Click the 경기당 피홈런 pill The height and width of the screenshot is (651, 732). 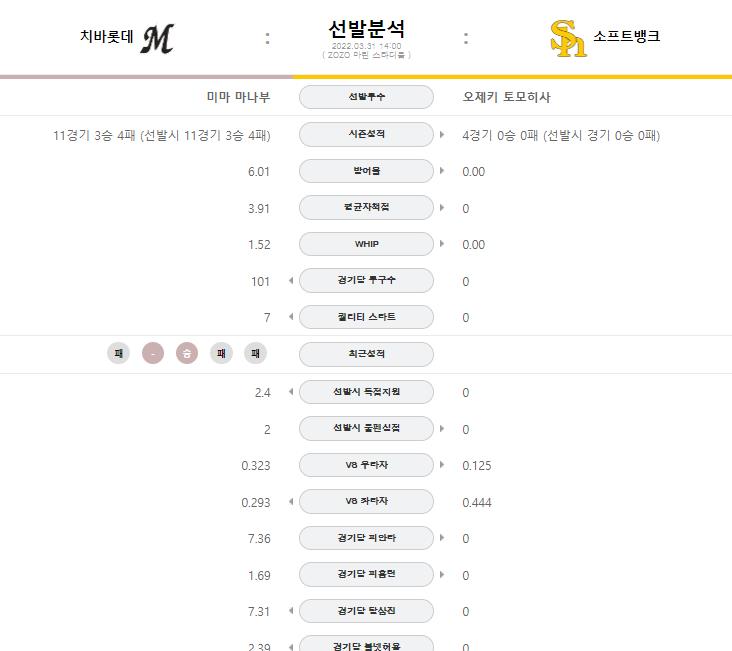366,574
